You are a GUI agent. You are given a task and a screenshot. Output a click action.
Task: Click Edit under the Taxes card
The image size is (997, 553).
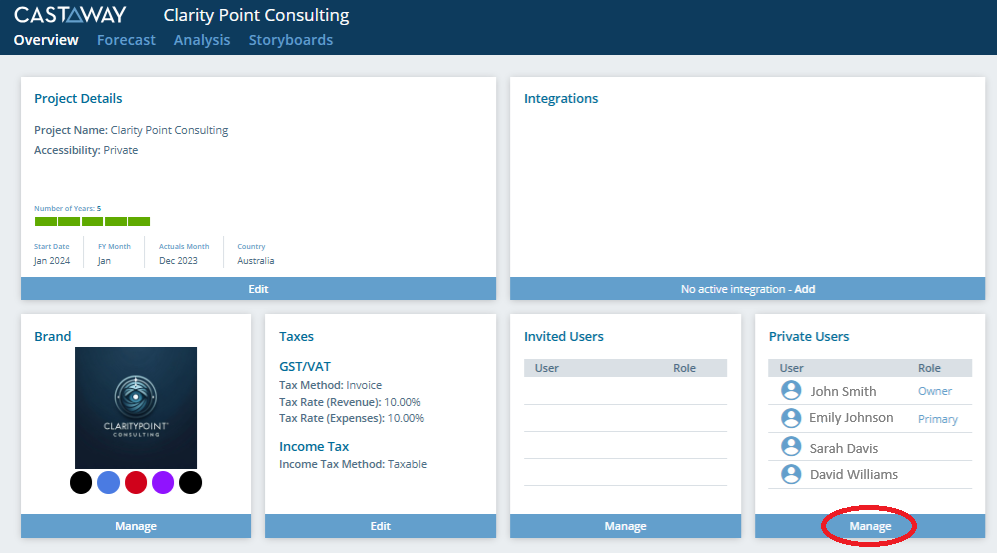(380, 526)
